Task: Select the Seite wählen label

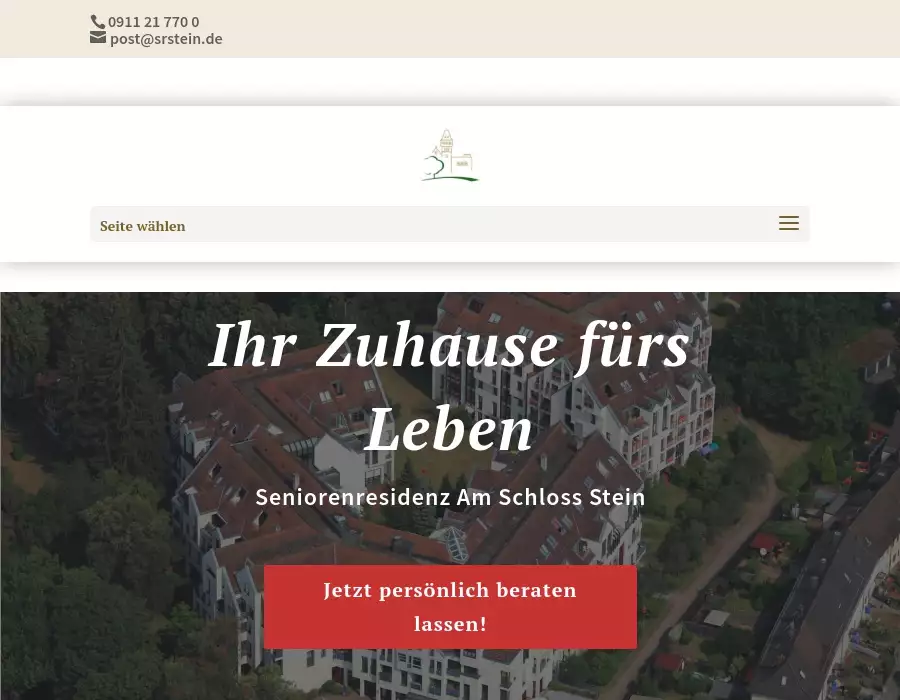Action: 142,226
